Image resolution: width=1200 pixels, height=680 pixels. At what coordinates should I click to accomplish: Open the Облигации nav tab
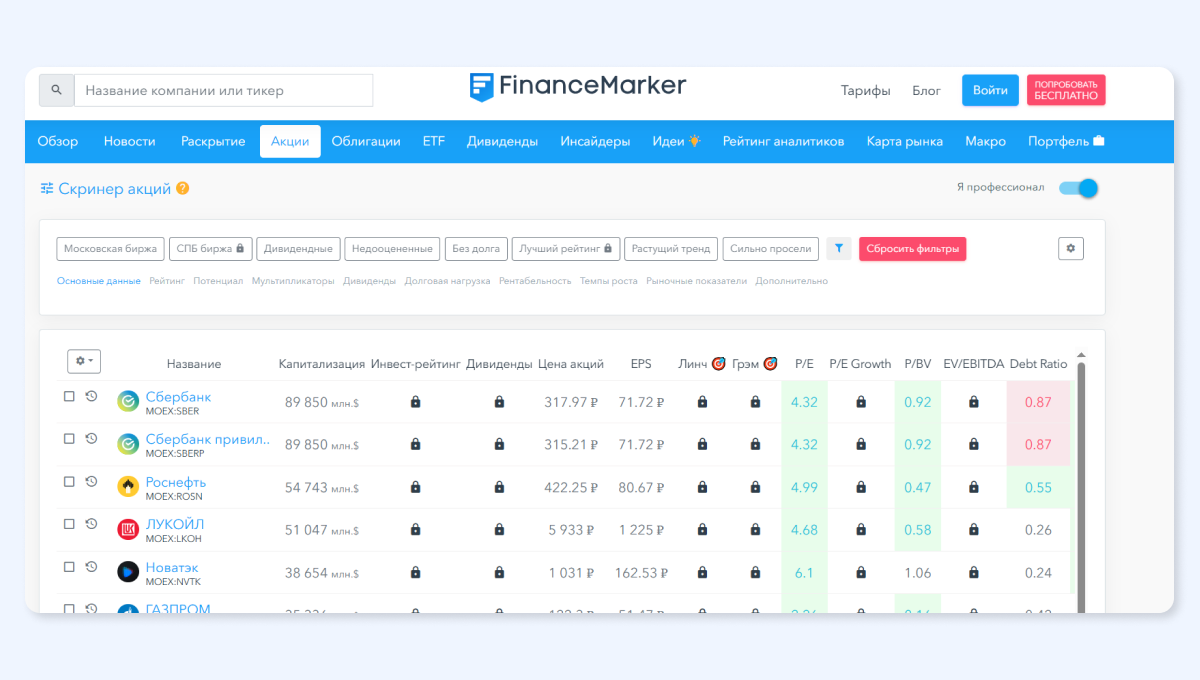pyautogui.click(x=366, y=142)
